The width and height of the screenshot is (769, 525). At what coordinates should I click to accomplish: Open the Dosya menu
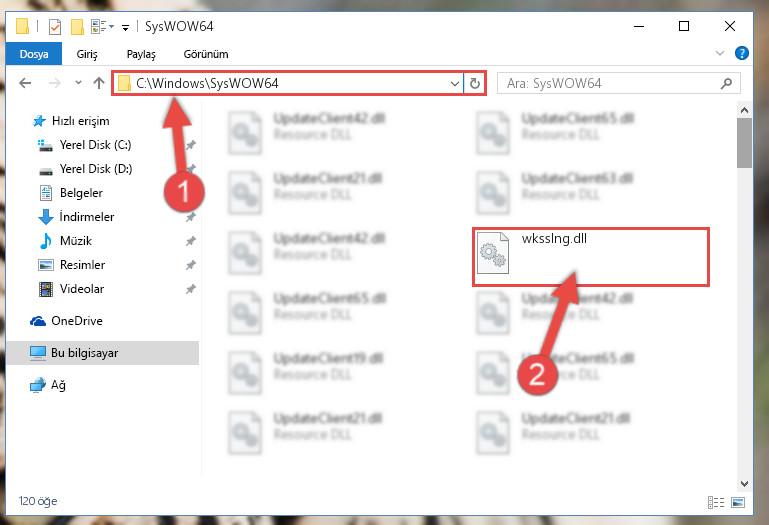34,53
